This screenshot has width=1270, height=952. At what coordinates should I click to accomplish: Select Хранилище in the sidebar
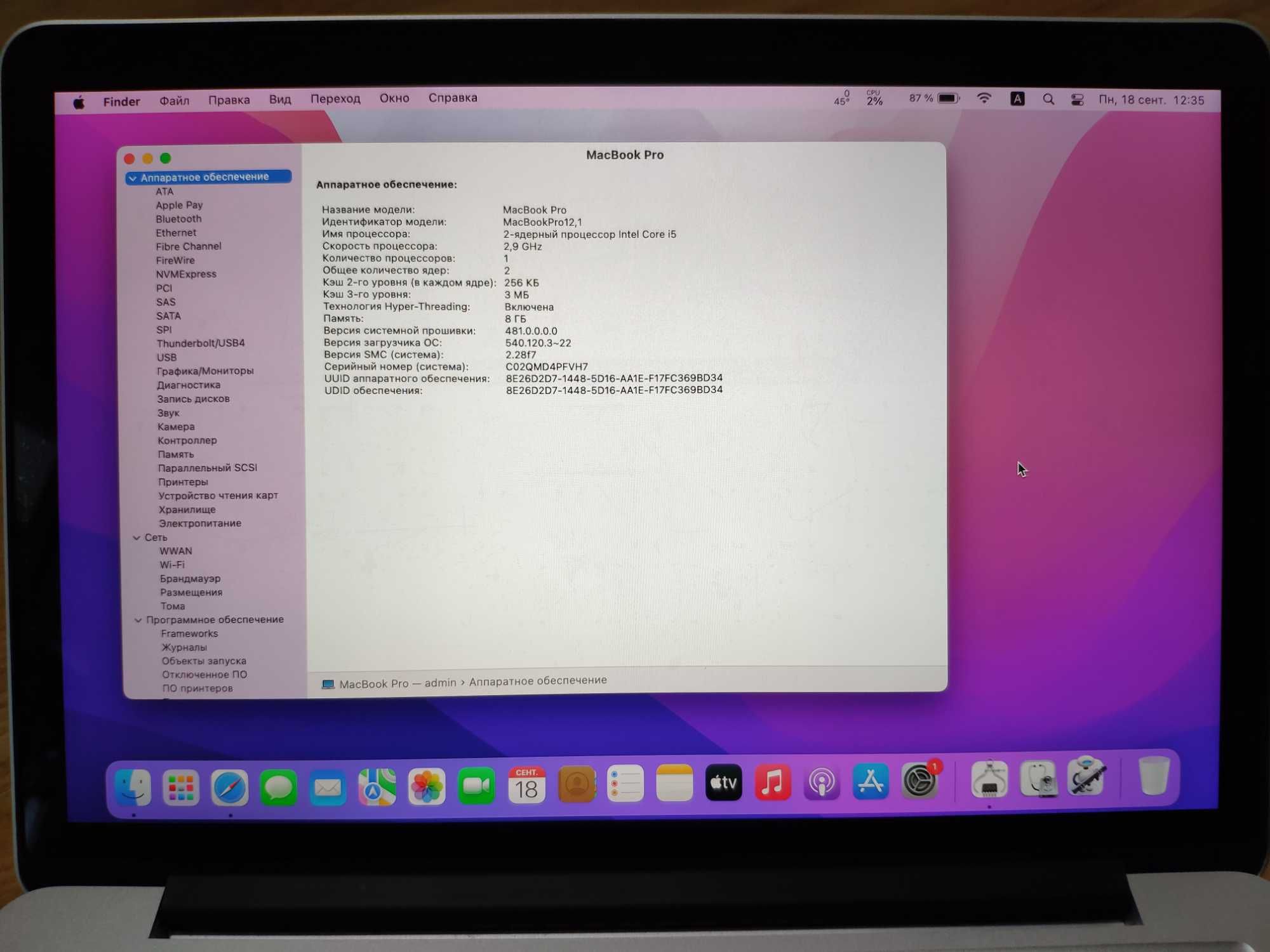point(187,510)
